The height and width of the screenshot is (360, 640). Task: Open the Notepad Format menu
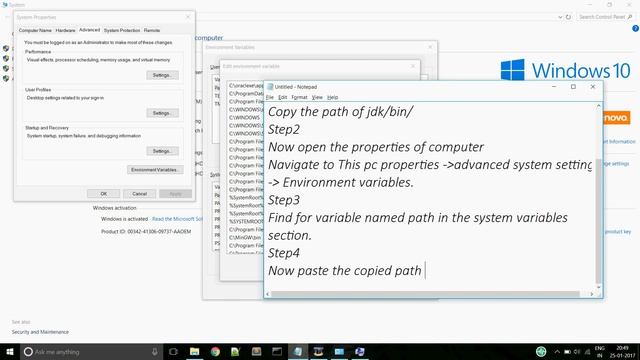[x=299, y=97]
